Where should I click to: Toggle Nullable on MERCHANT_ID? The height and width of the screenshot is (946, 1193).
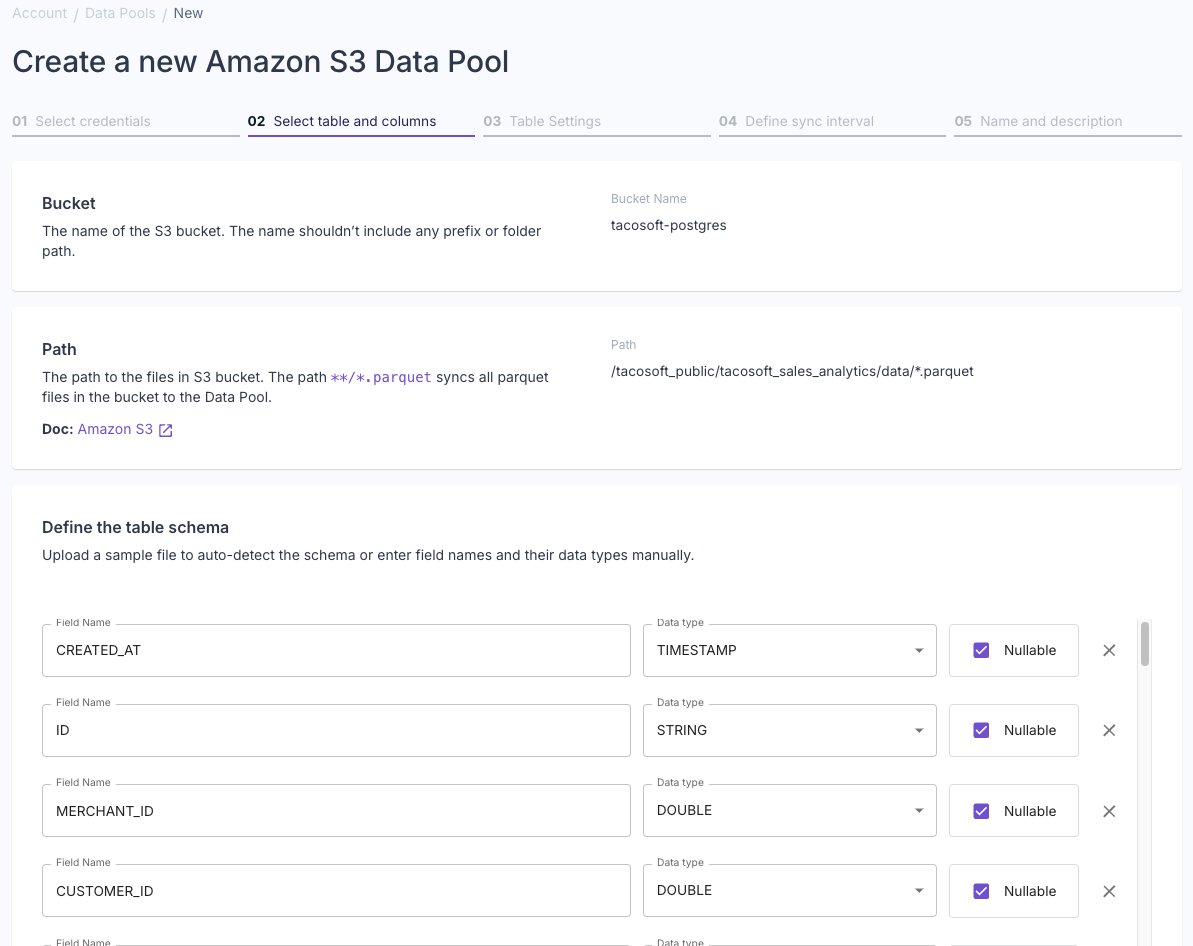(x=981, y=810)
